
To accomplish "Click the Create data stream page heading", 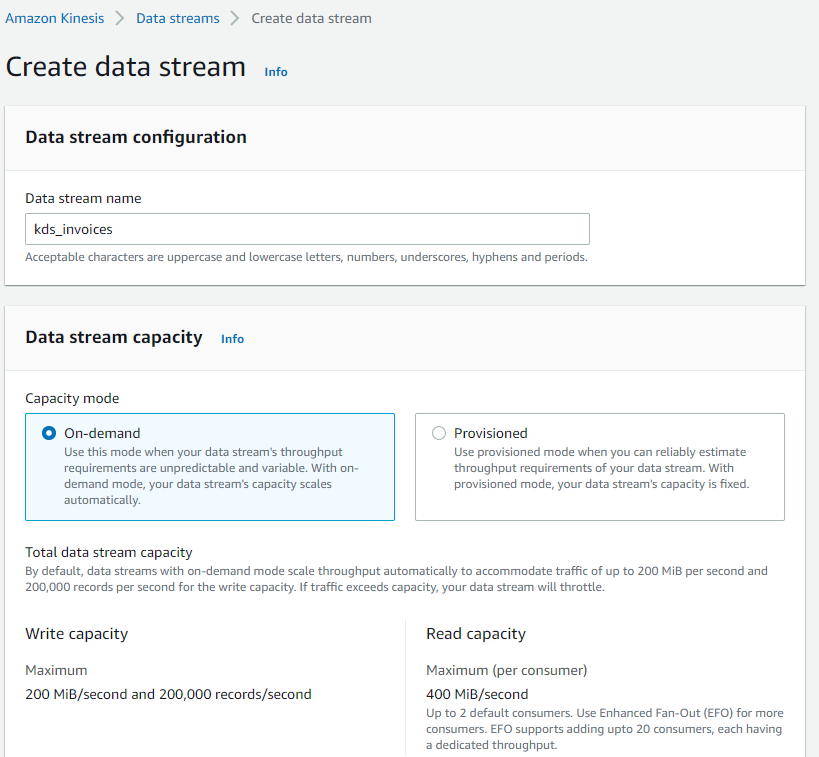I will (126, 67).
